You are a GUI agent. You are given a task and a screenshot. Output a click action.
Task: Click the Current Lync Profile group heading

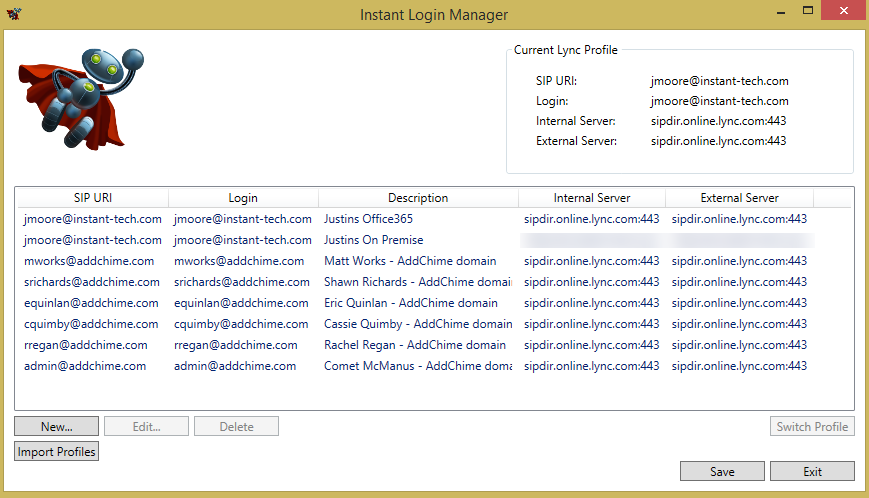click(566, 50)
